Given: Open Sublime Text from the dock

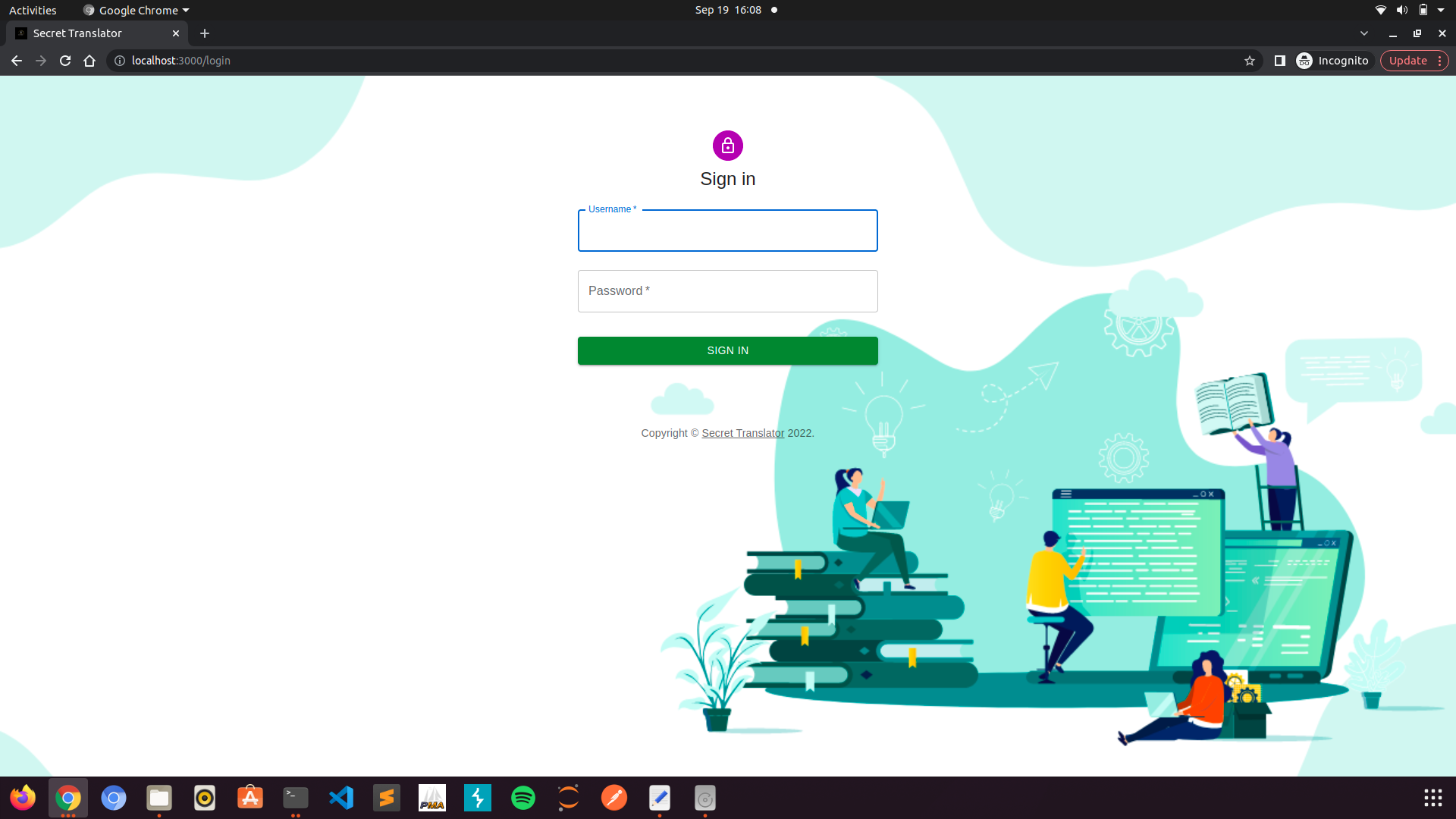Looking at the screenshot, I should coord(387,798).
